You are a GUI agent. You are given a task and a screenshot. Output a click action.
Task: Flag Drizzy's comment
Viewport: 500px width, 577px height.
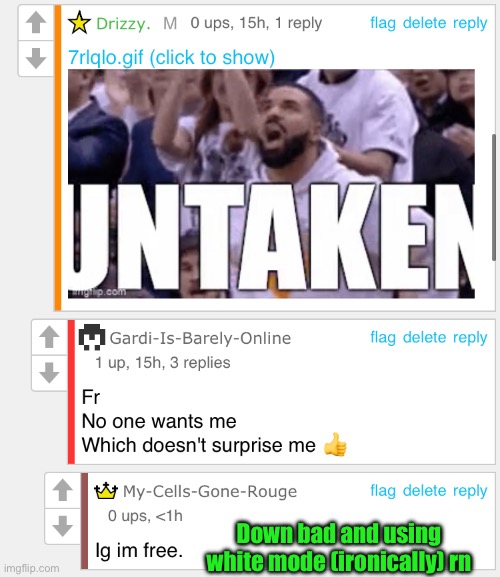point(383,23)
